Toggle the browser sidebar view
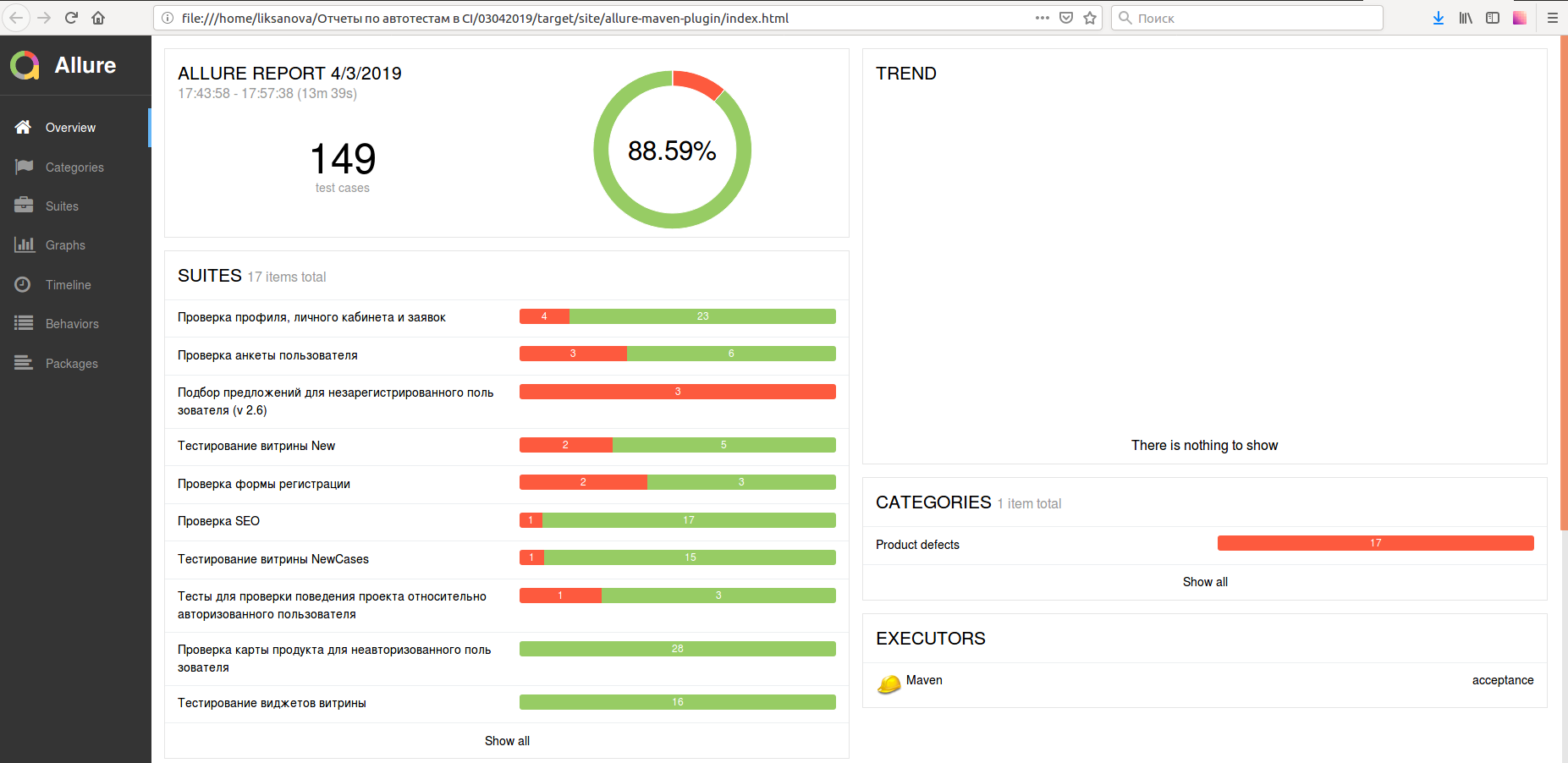 click(x=1493, y=18)
